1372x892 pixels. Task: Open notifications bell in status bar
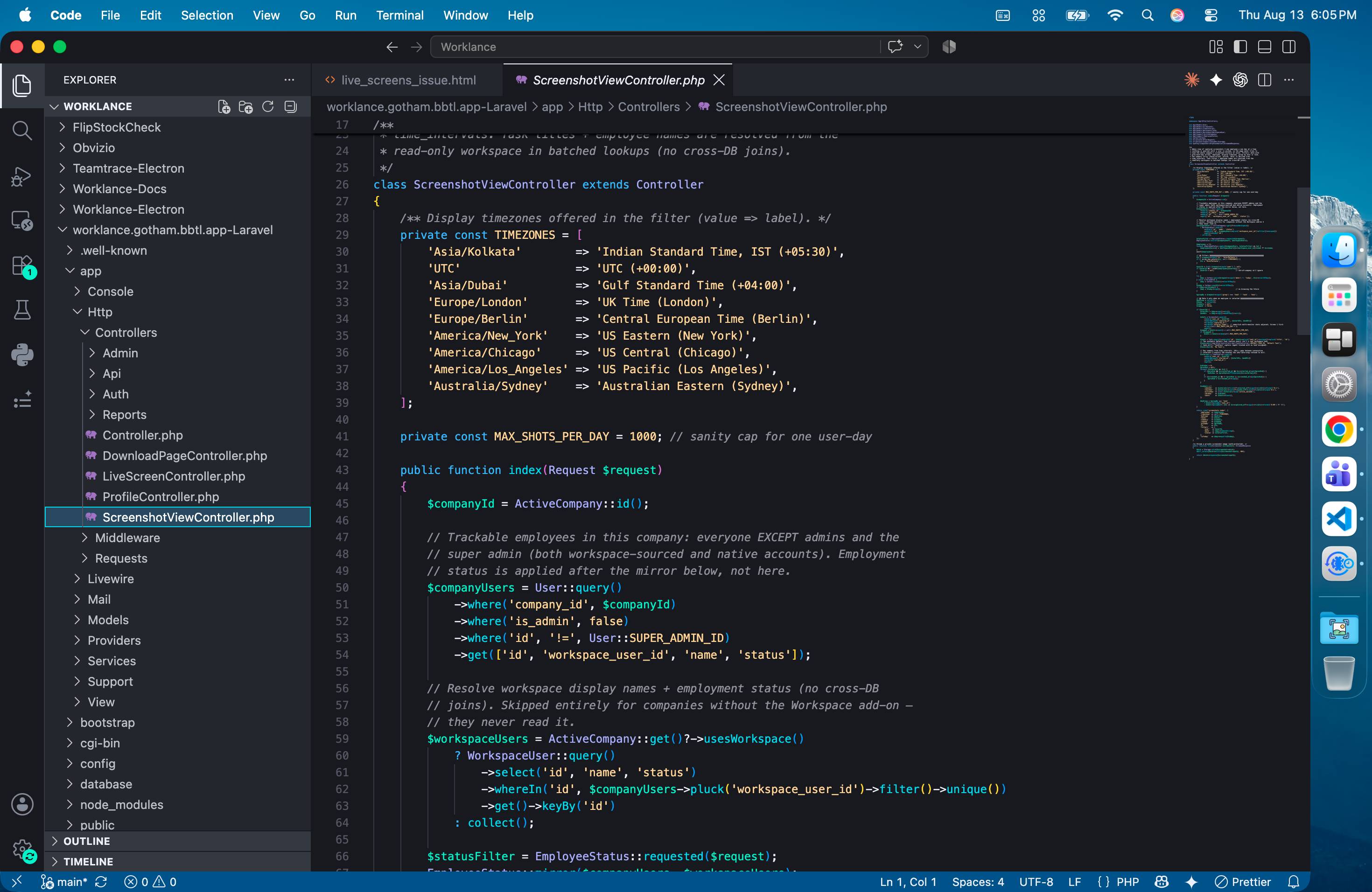(1293, 882)
